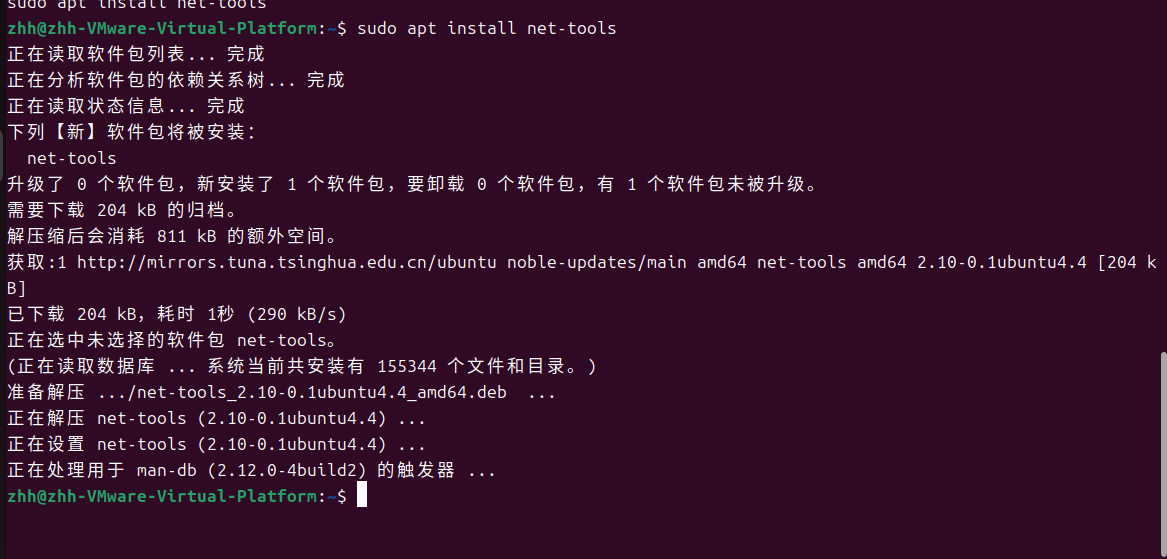Viewport: 1167px width, 559px height.
Task: Select the indented net-tools package name line
Action: [72, 158]
